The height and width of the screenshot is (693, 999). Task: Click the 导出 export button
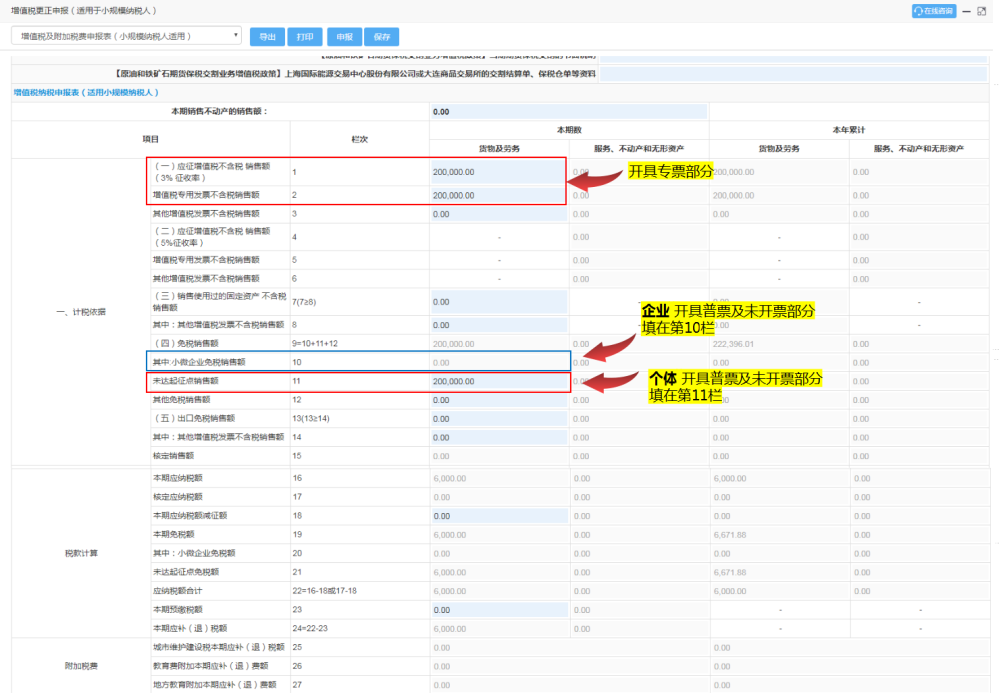coord(267,37)
